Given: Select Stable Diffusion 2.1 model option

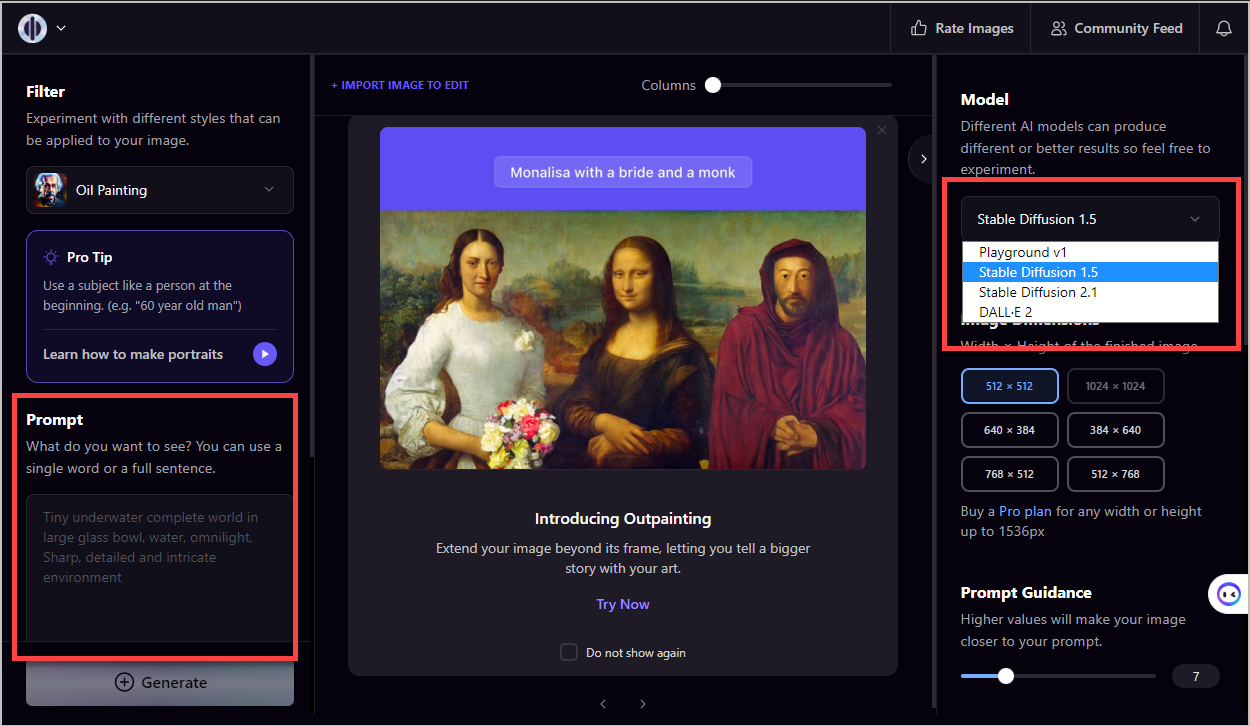Looking at the screenshot, I should click(x=1090, y=292).
